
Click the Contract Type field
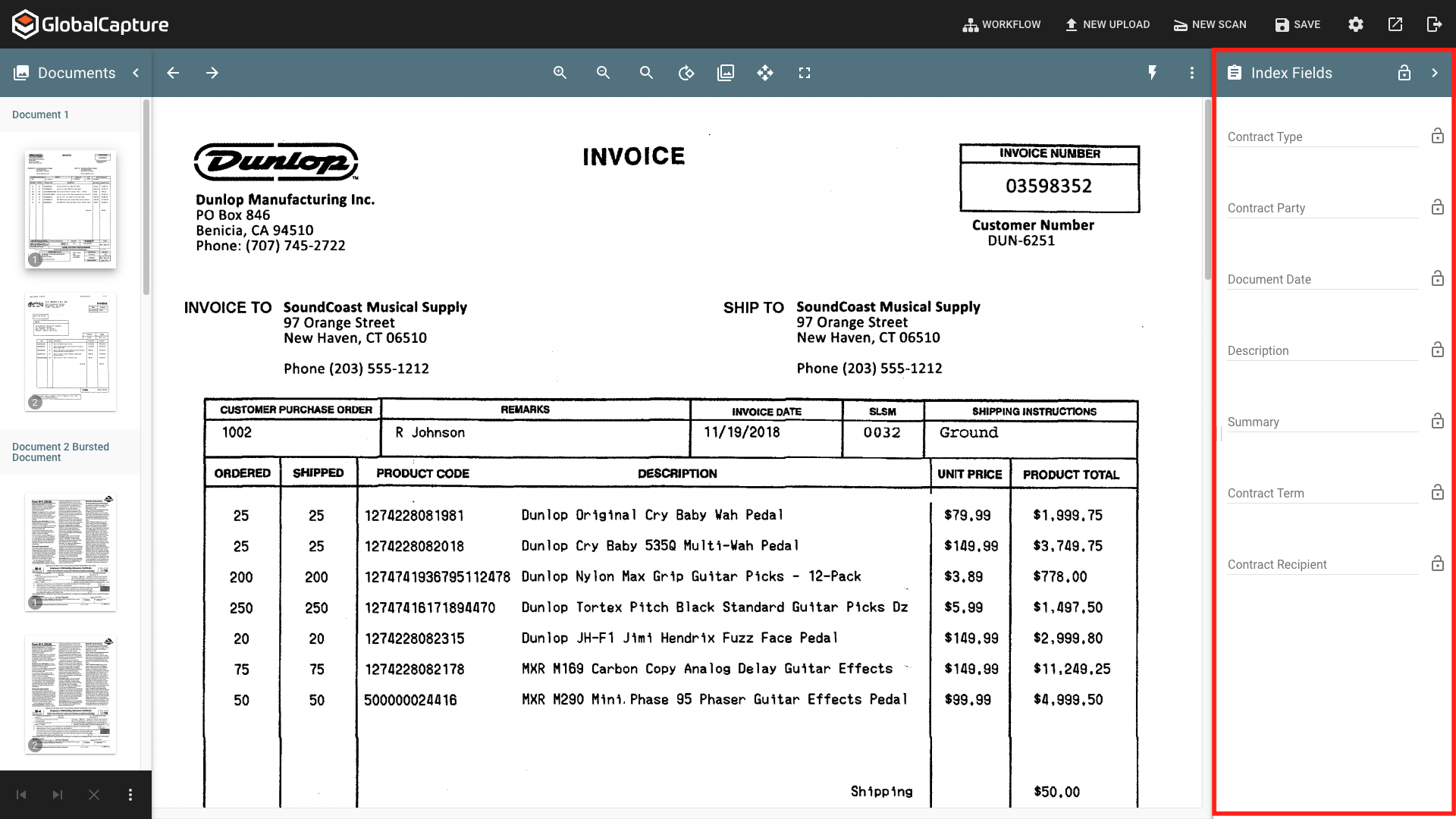tap(1323, 136)
